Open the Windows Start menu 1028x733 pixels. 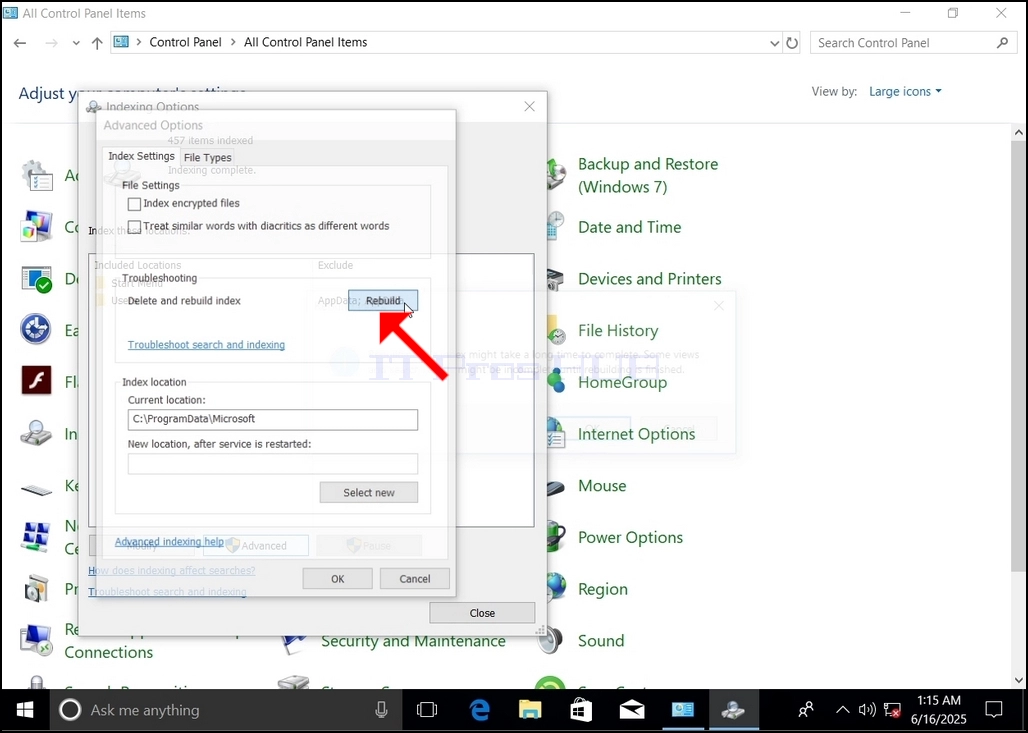(25, 710)
